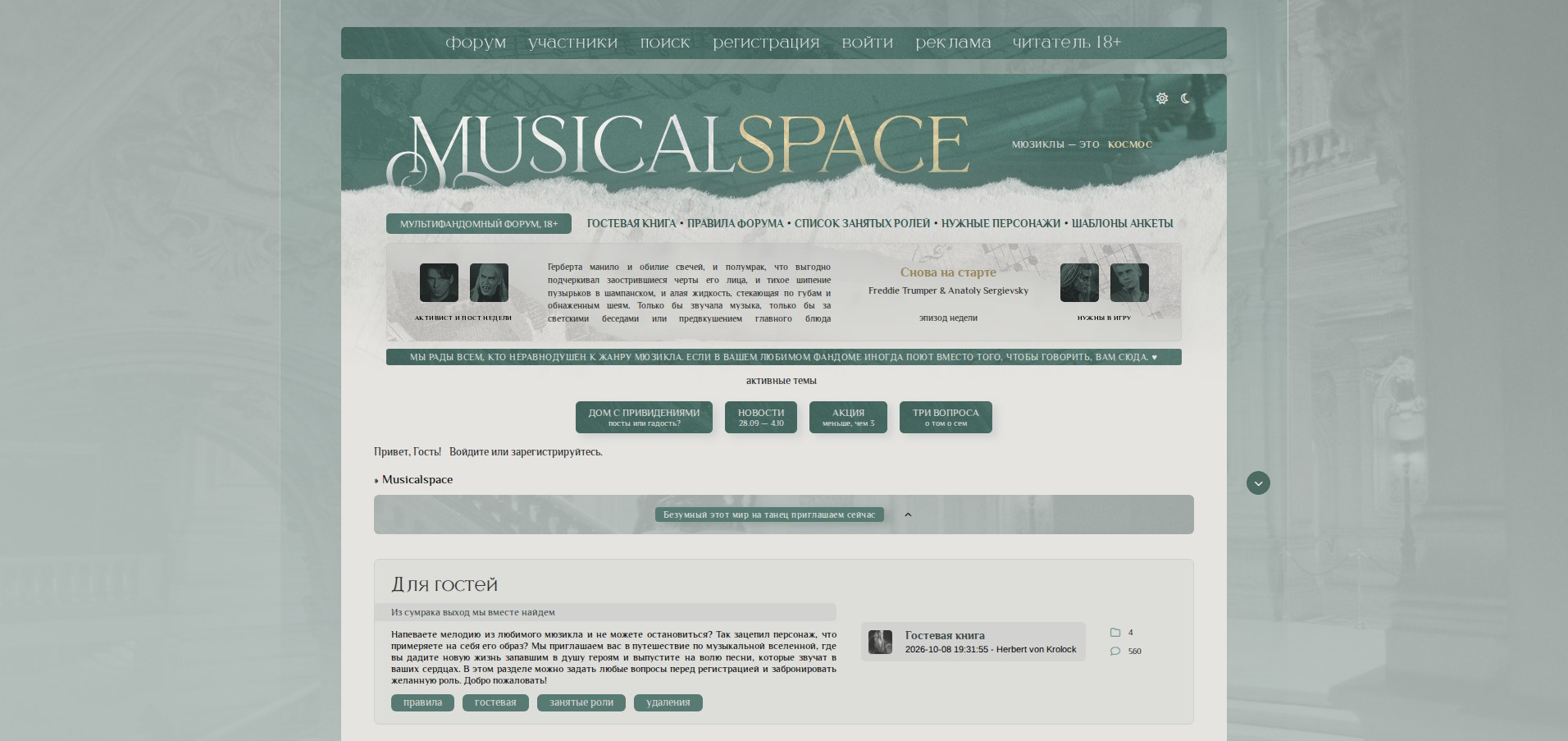This screenshot has height=741, width=1568.
Task: Click the Herbert von Krolock last-post author name
Action: (x=1036, y=649)
